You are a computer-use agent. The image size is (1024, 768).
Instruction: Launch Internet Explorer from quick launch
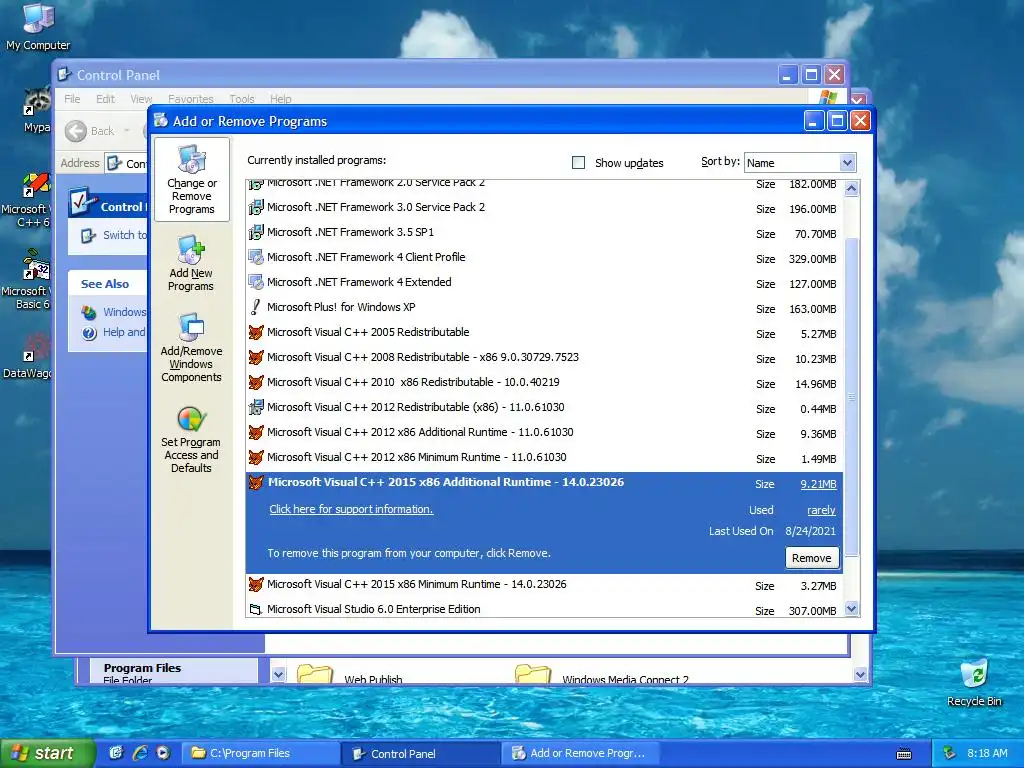[140, 753]
